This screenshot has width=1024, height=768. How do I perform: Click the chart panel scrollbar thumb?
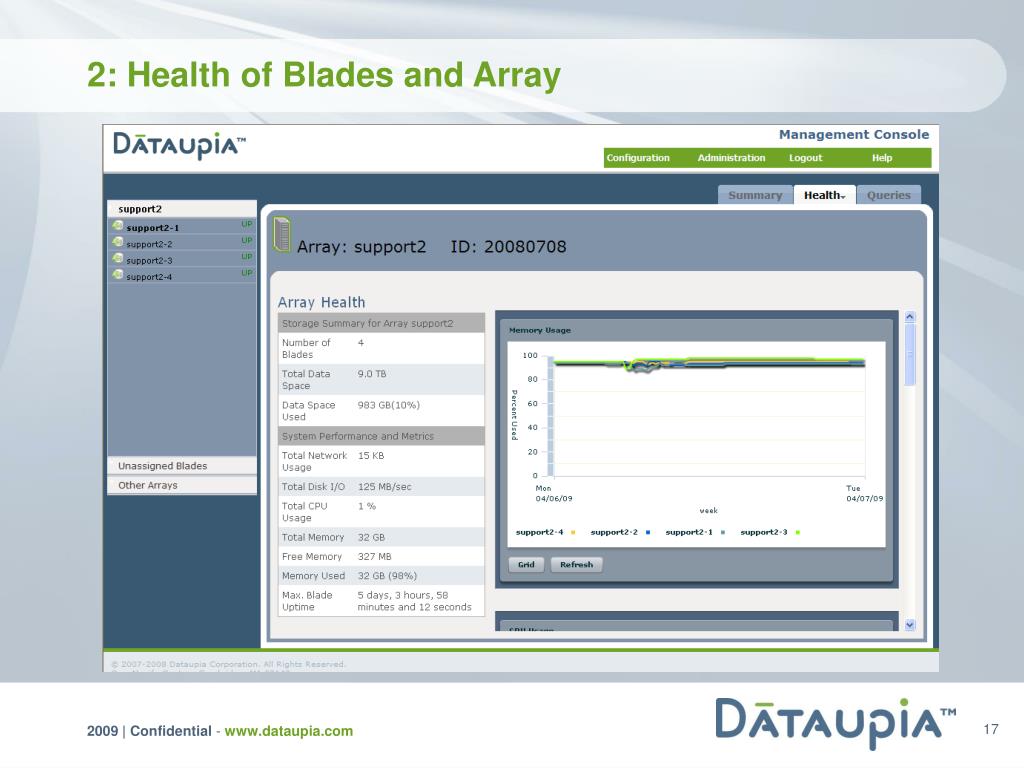pos(910,355)
